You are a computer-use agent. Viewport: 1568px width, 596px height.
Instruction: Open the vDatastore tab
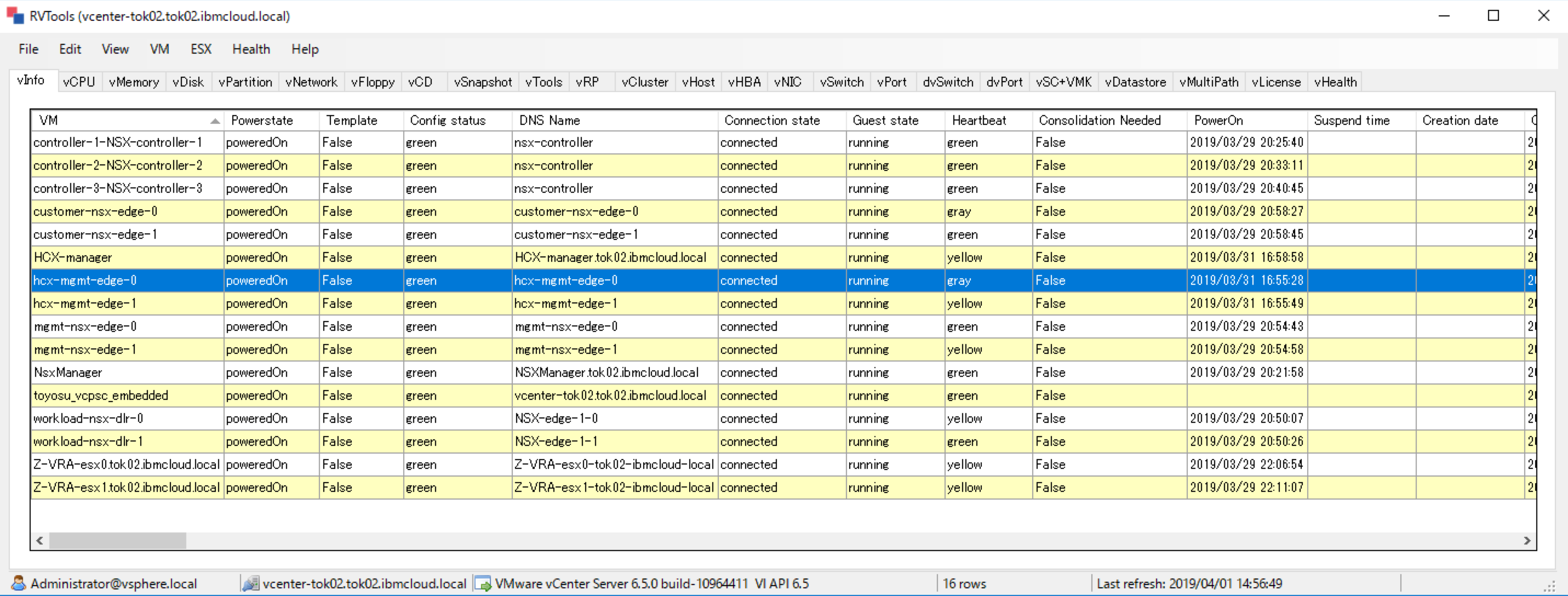pyautogui.click(x=1135, y=82)
